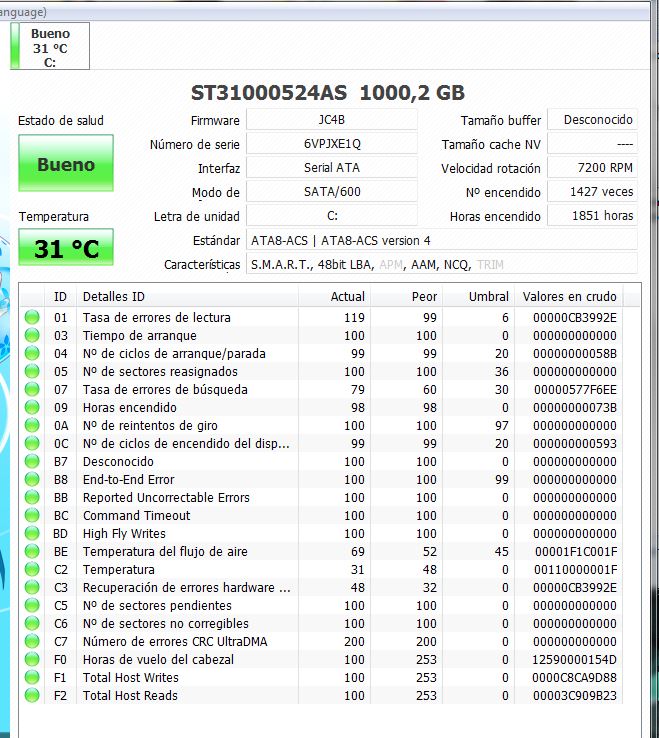Select the Temperatura del flujo de aire row
Image resolution: width=659 pixels, height=738 pixels.
321,551
